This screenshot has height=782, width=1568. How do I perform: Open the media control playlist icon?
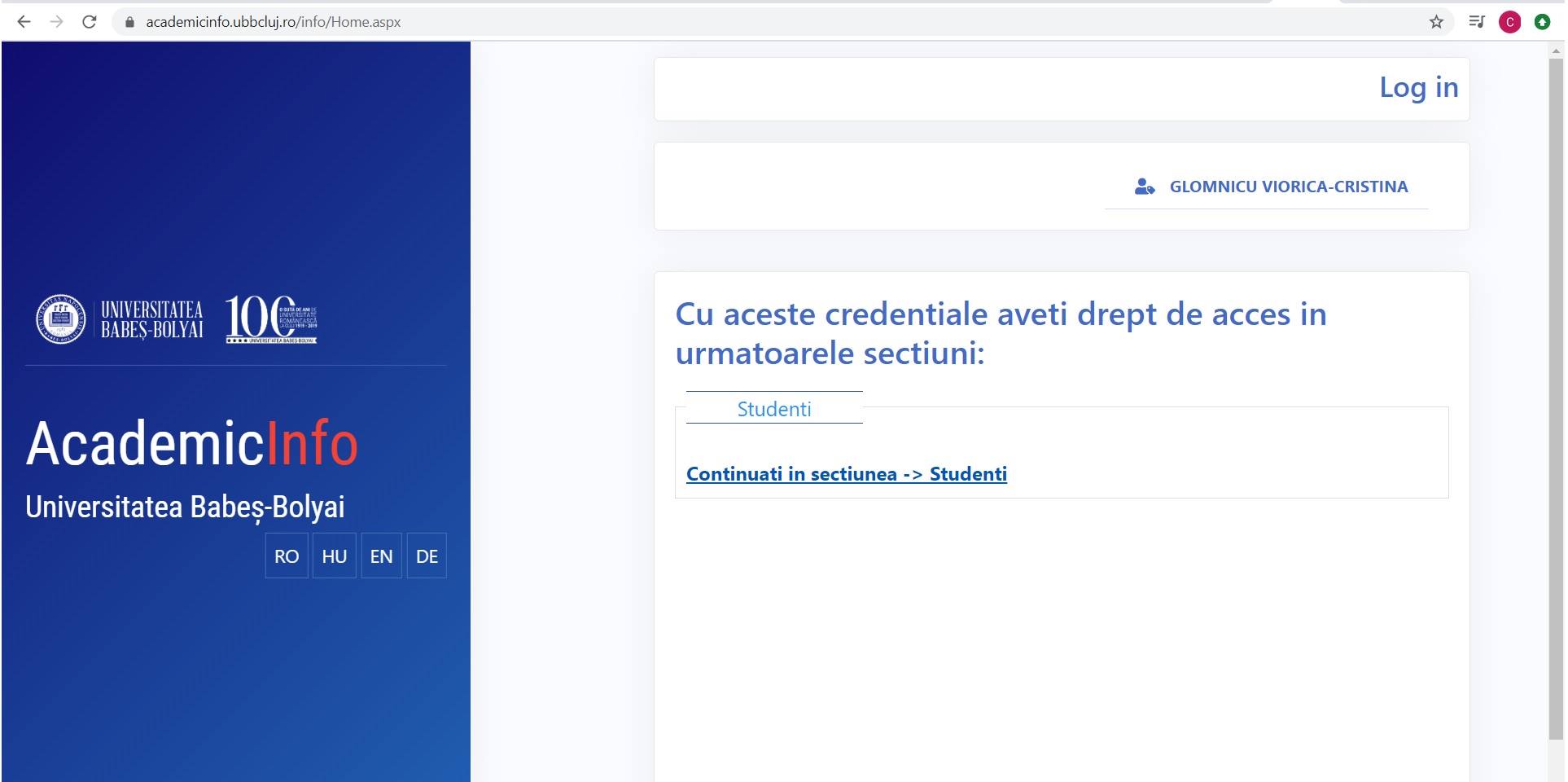pos(1477,22)
